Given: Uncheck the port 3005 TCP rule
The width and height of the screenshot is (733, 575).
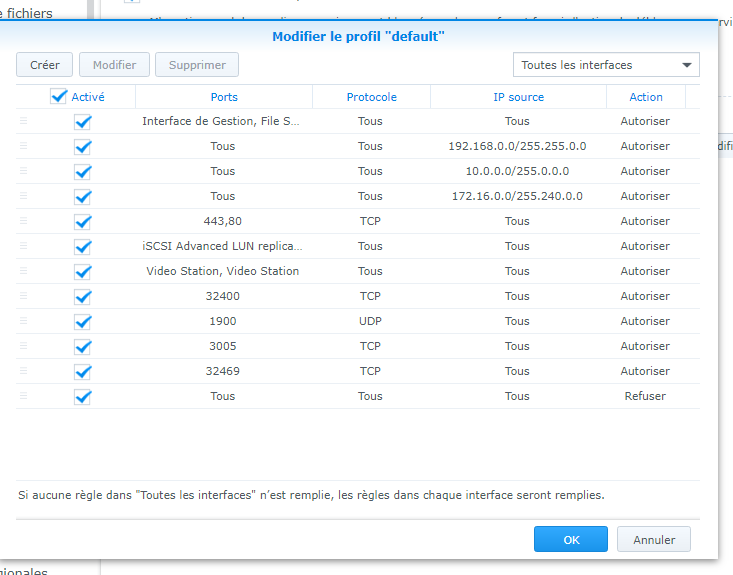Looking at the screenshot, I should click(83, 346).
